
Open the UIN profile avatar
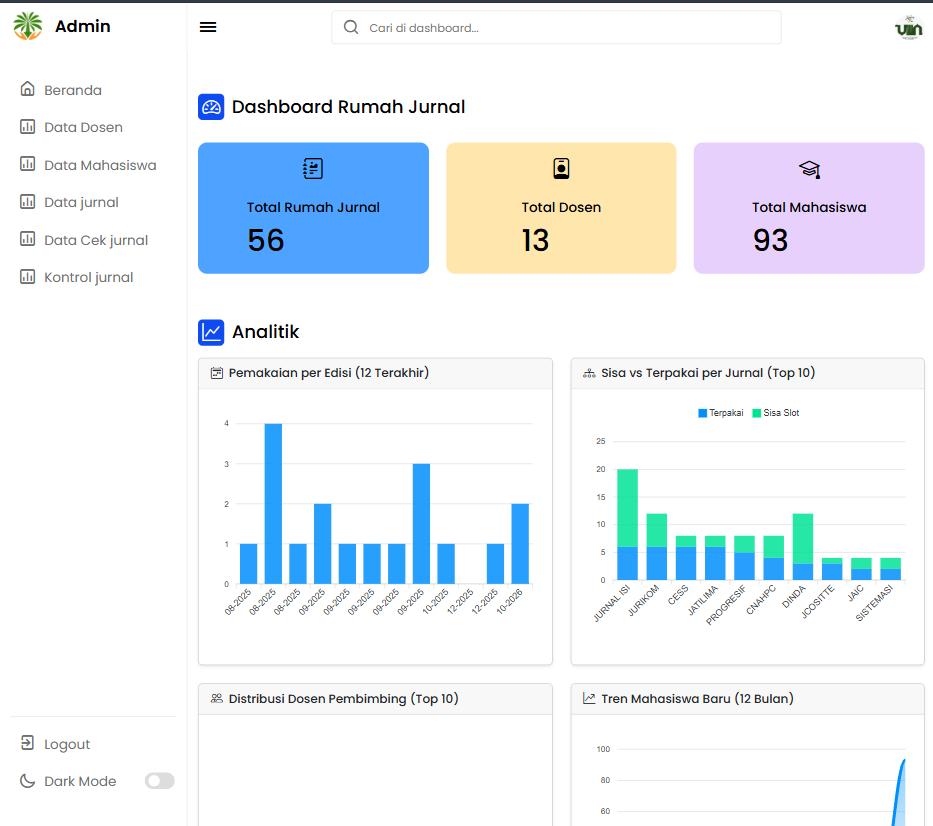click(x=909, y=27)
